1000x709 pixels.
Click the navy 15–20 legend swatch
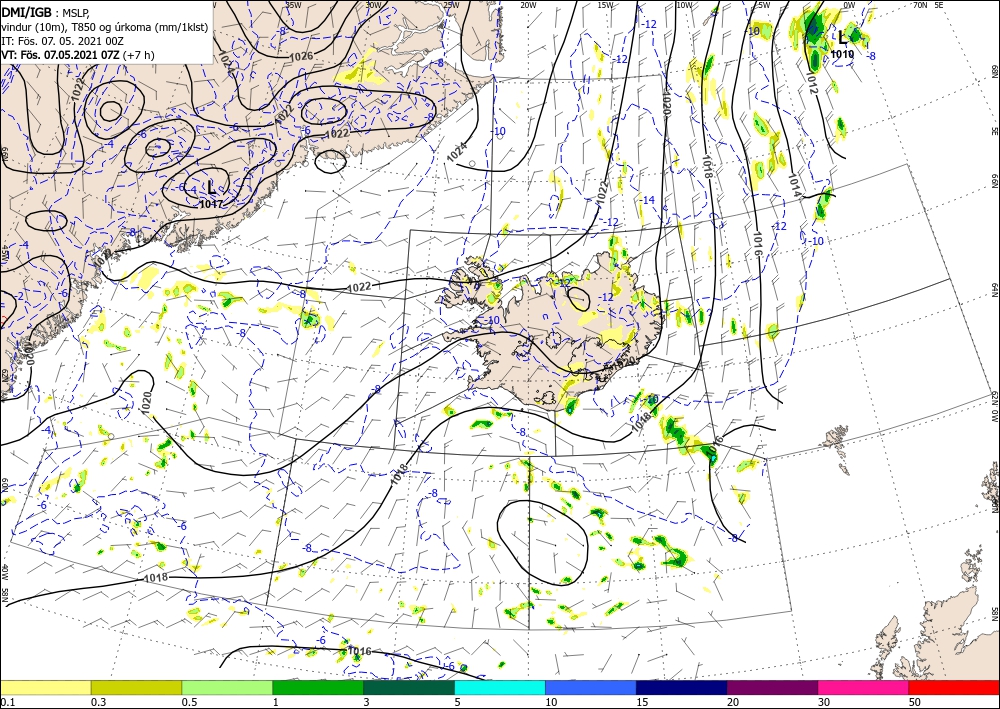[x=682, y=687]
